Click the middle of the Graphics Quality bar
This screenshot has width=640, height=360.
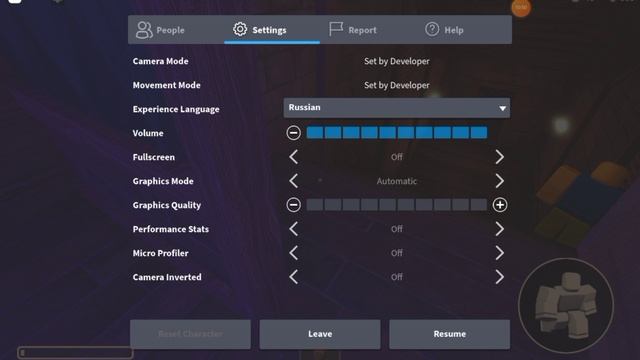(397, 205)
